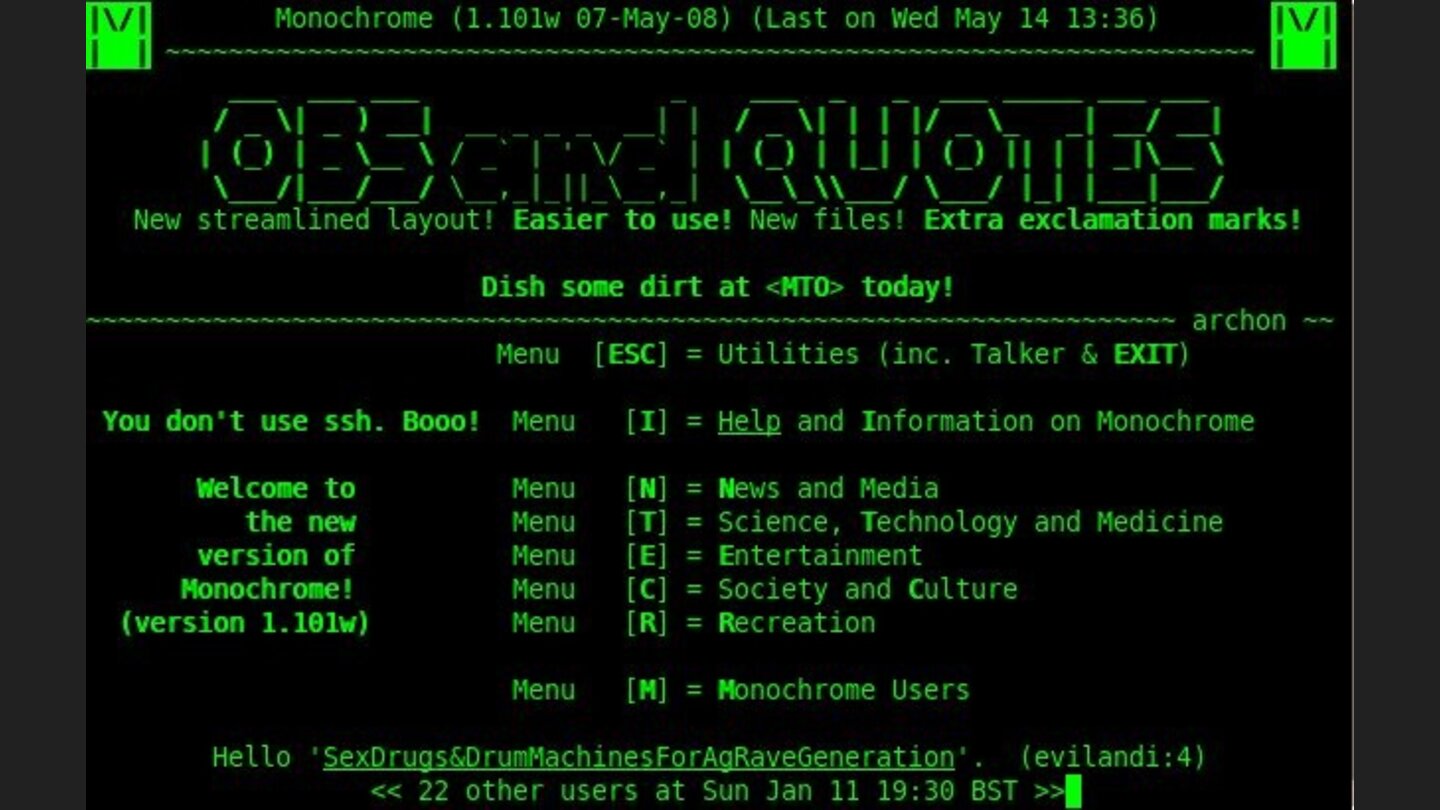1440x810 pixels.
Task: Go to the [R] Recreation menu
Action: click(x=694, y=622)
